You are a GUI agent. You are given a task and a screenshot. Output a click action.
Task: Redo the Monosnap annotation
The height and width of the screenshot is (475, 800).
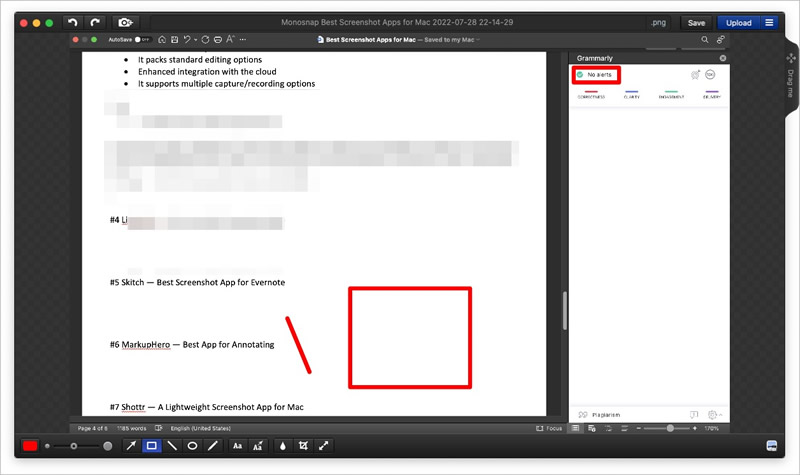(95, 22)
